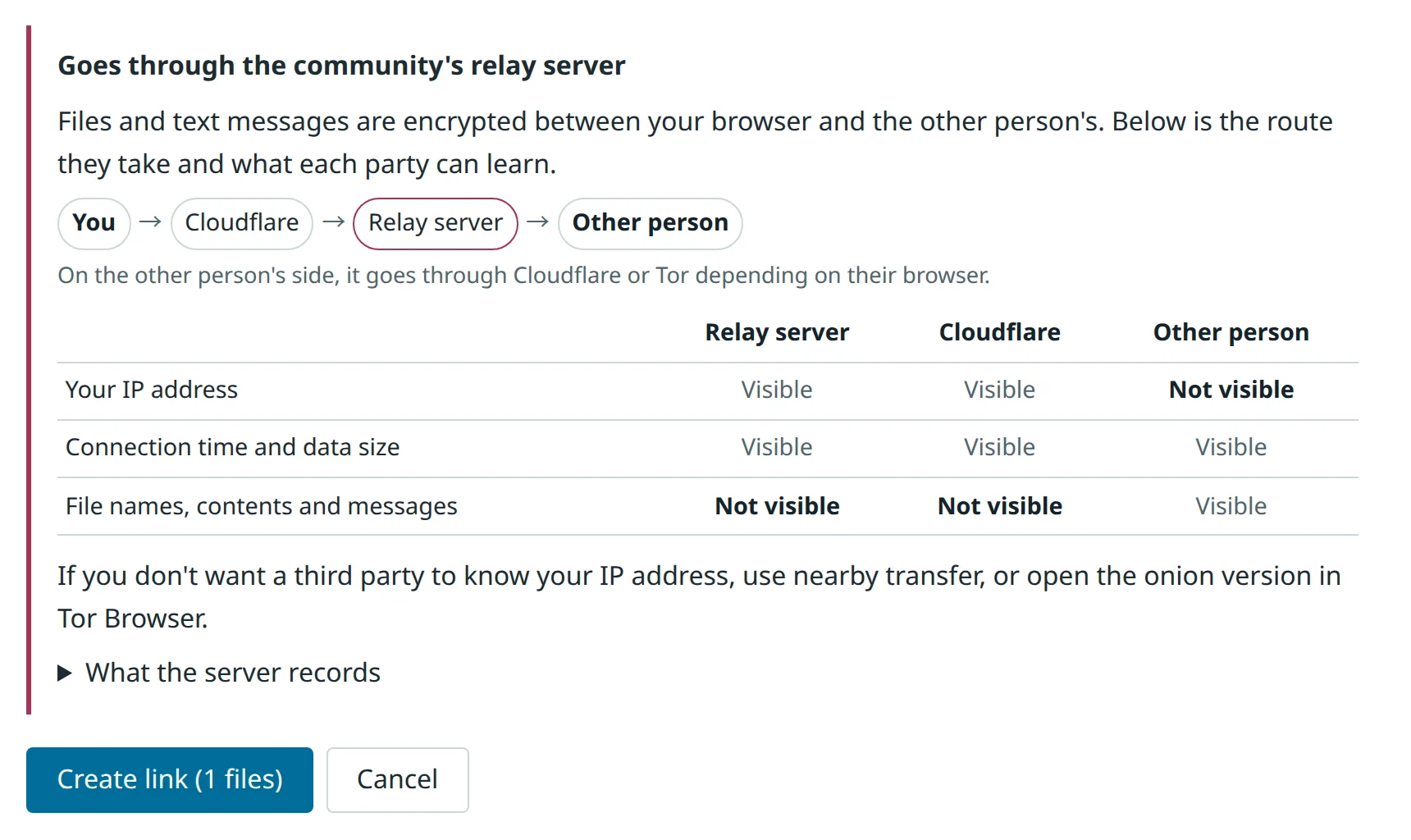Click Not visible for IP address under Other person
Image resolution: width=1411 pixels, height=840 pixels.
click(x=1231, y=390)
